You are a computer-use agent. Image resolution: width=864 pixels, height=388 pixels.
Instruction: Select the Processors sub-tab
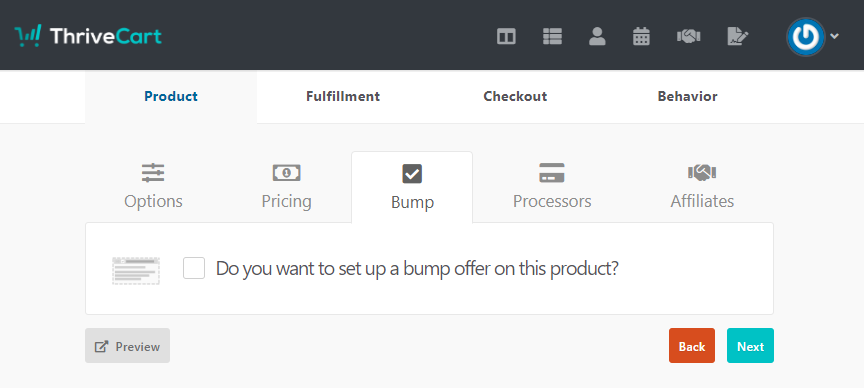tap(552, 187)
